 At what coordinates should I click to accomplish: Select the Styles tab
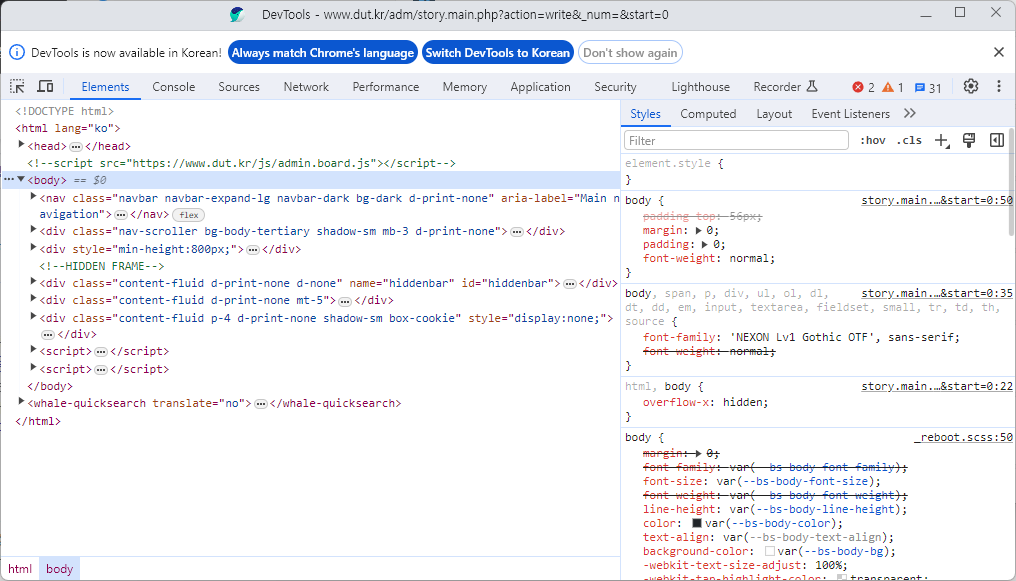point(645,114)
